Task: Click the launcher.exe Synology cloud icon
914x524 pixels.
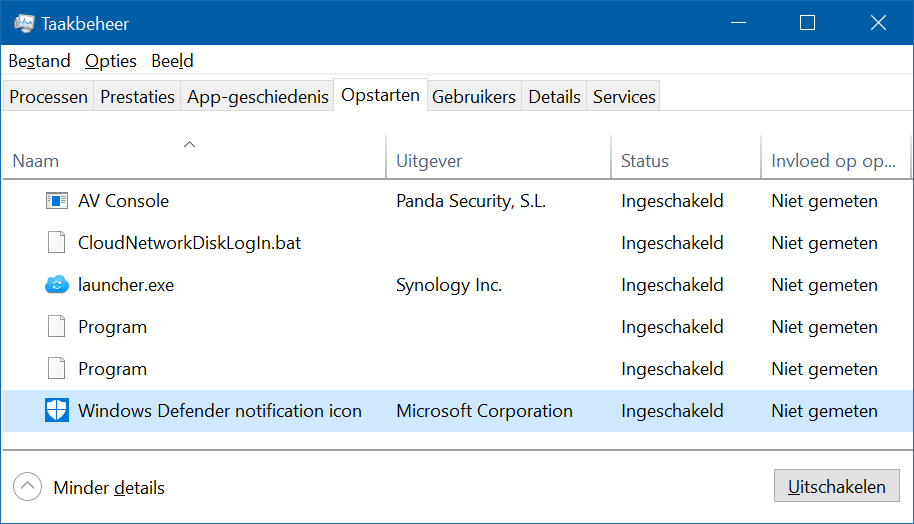Action: pos(57,284)
